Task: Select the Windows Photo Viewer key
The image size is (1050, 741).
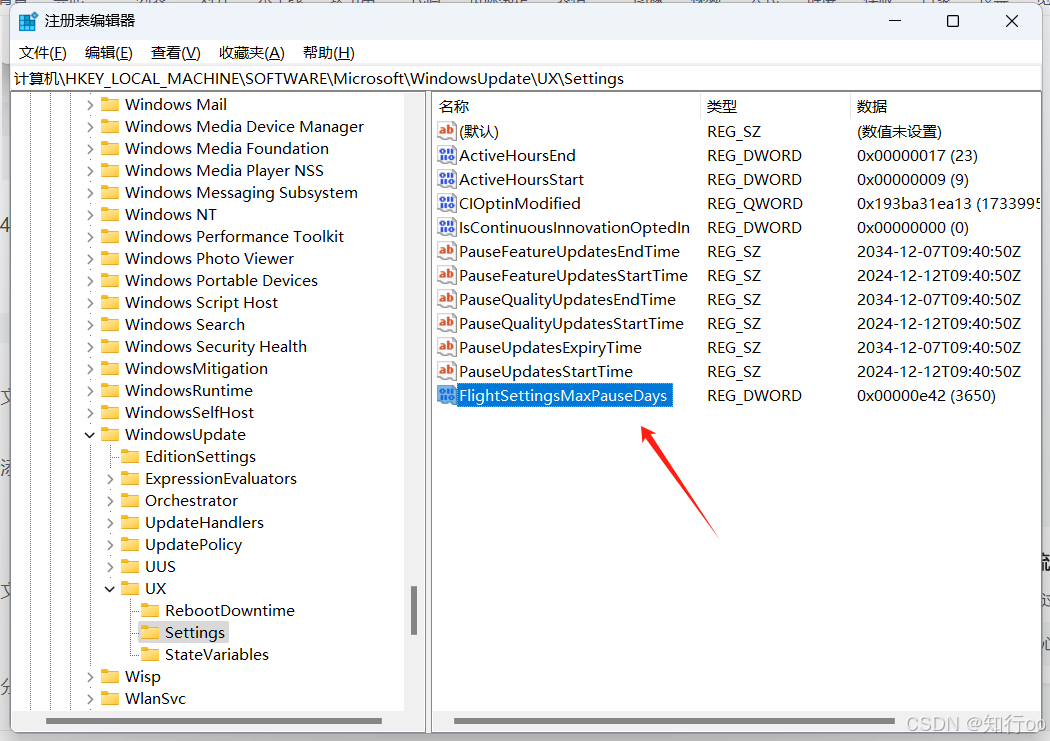Action: pos(210,258)
